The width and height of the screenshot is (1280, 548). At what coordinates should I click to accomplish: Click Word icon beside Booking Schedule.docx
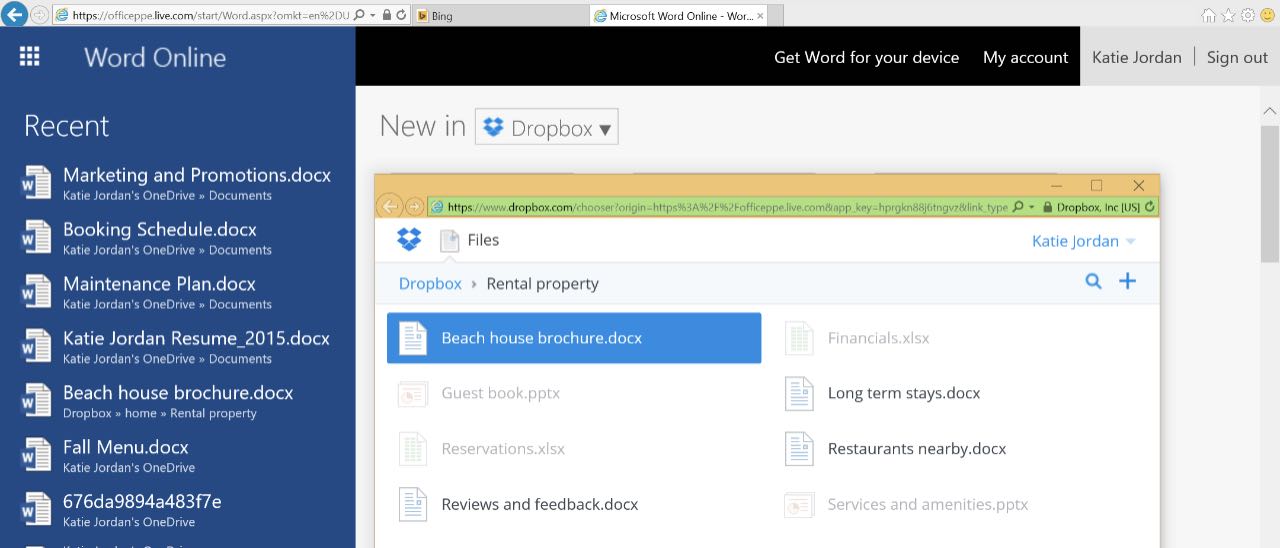click(x=36, y=237)
